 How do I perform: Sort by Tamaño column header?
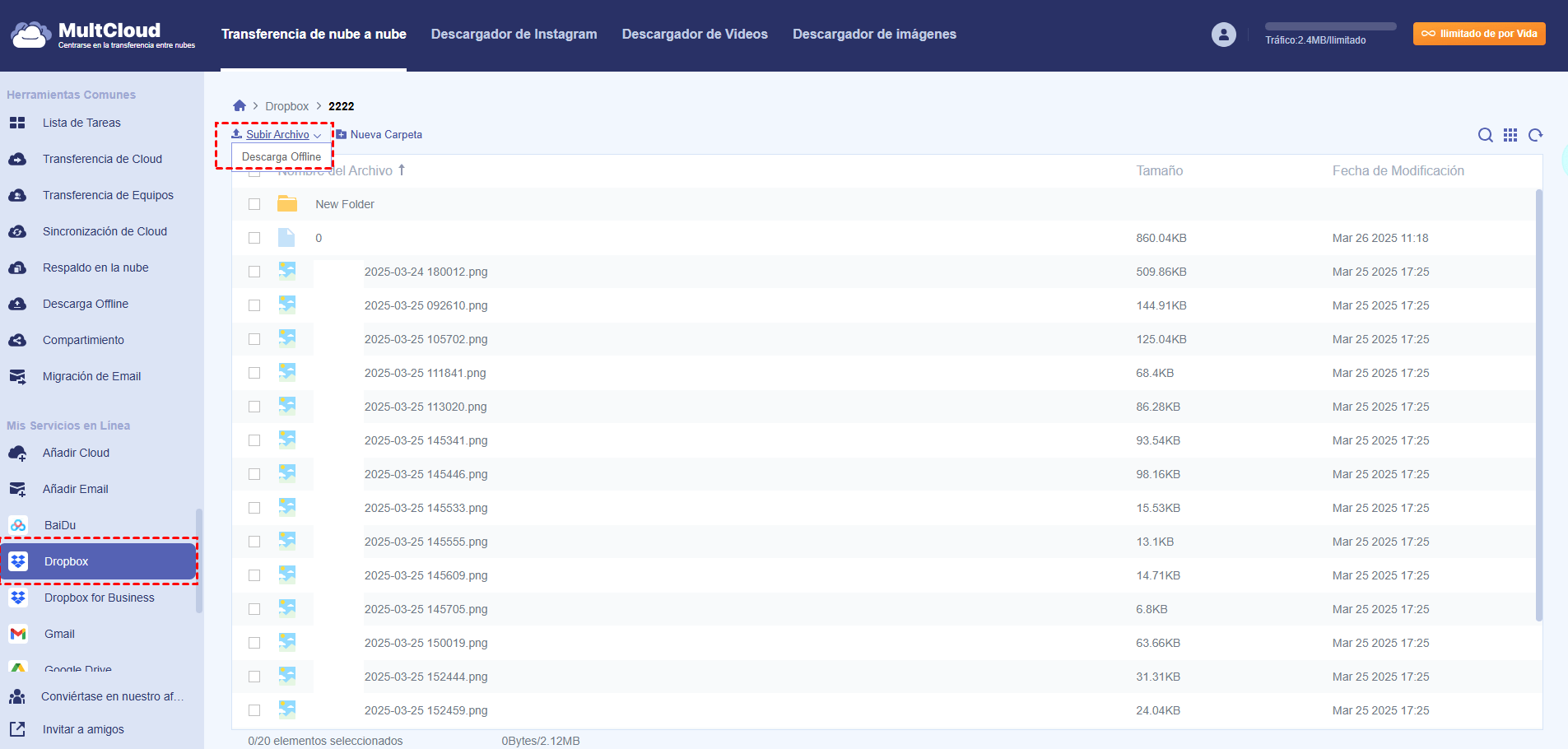click(1160, 170)
